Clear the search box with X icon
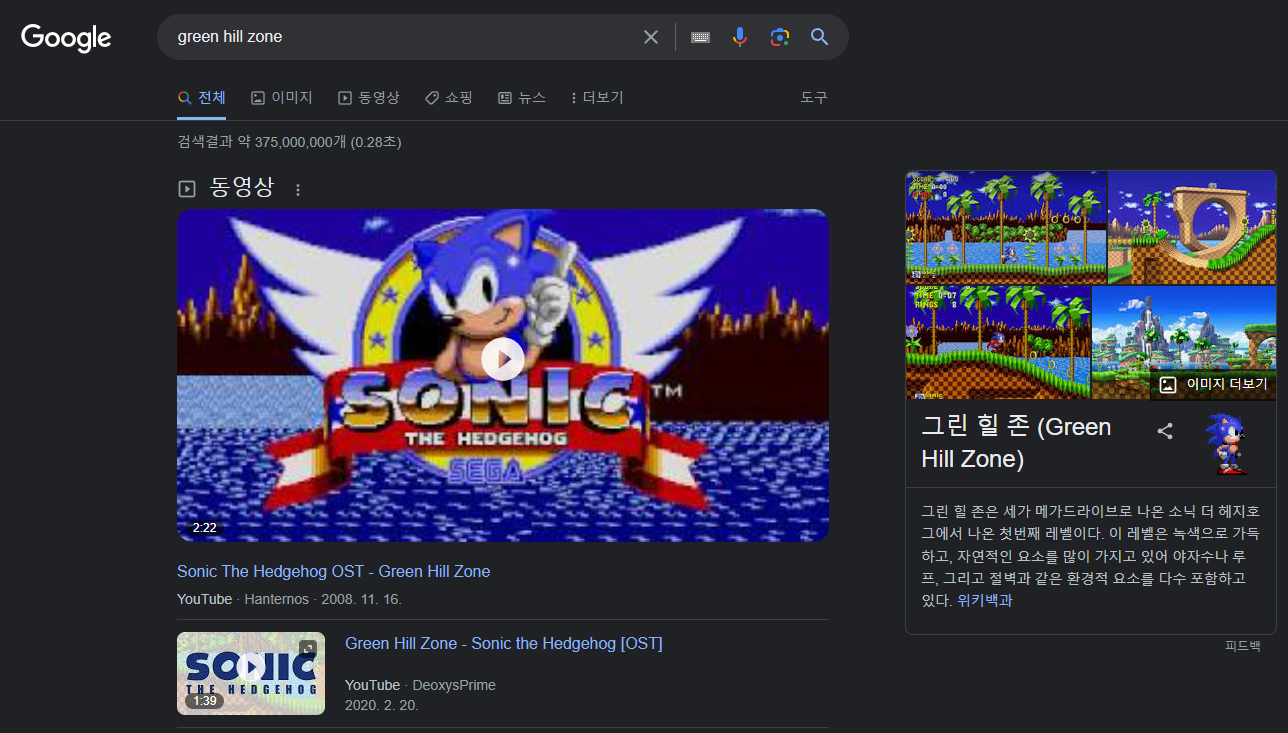The height and width of the screenshot is (733, 1288). pos(651,37)
